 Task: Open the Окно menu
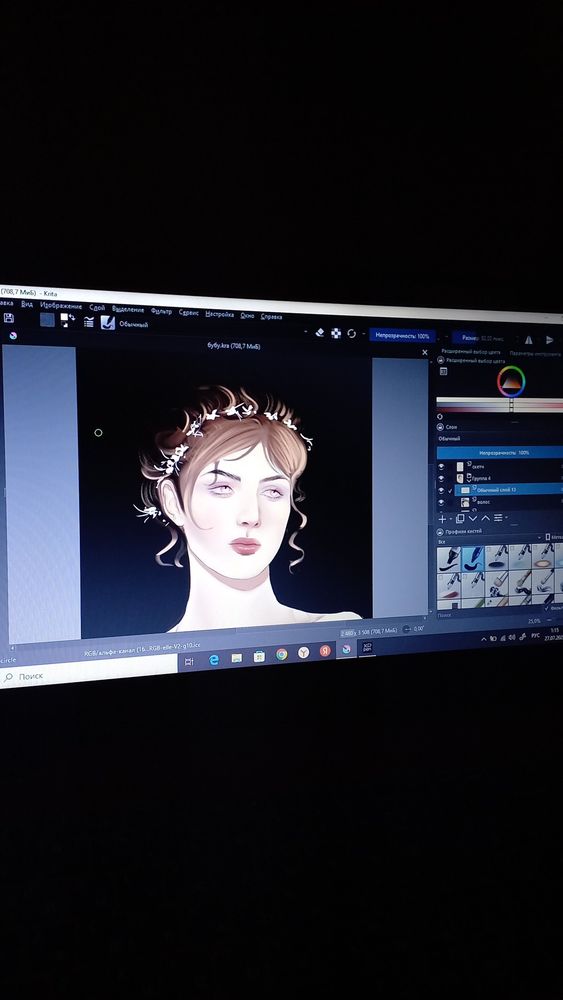247,316
